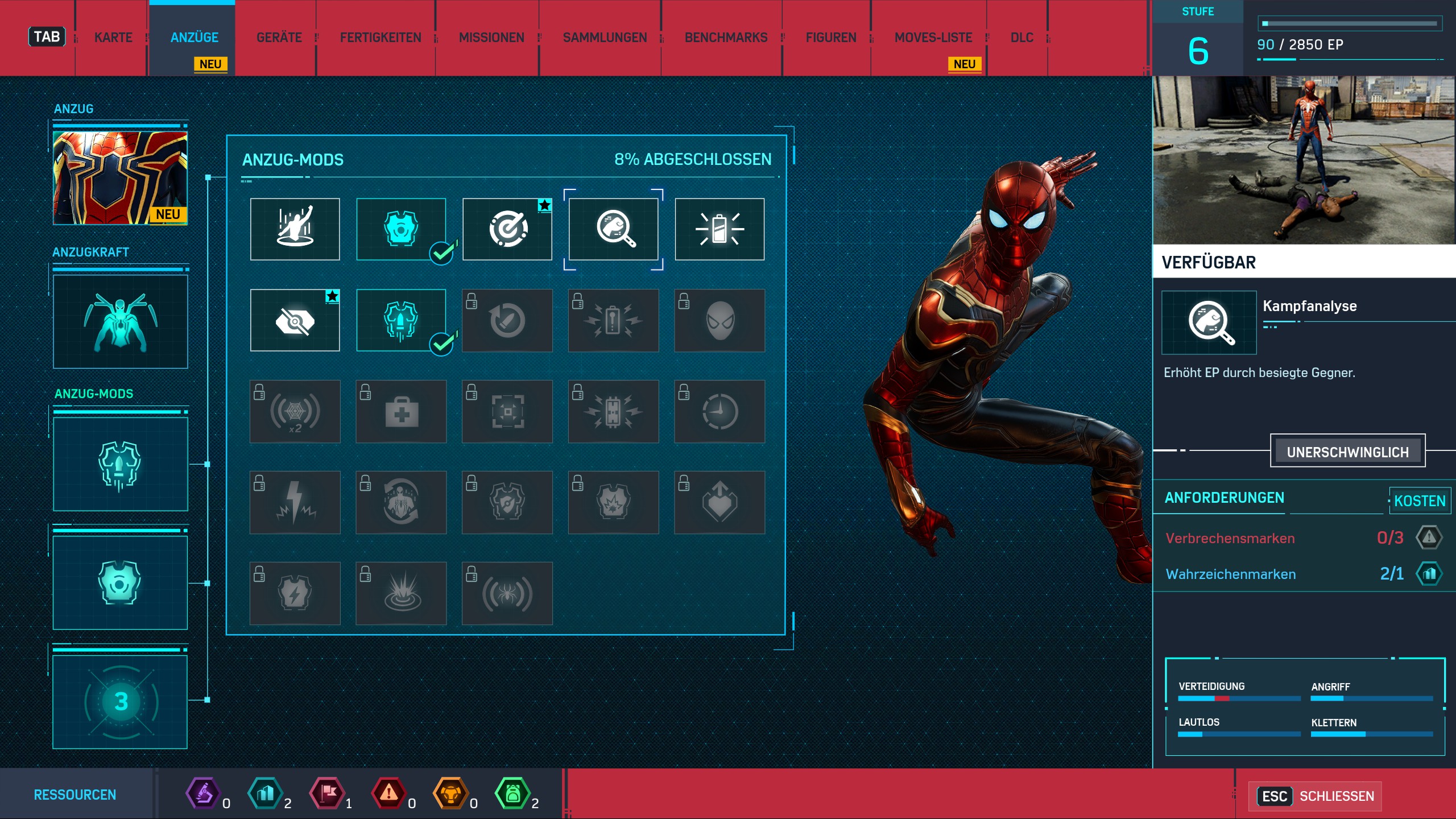
Task: Click the orange challenge token resource icon
Action: coord(450,793)
